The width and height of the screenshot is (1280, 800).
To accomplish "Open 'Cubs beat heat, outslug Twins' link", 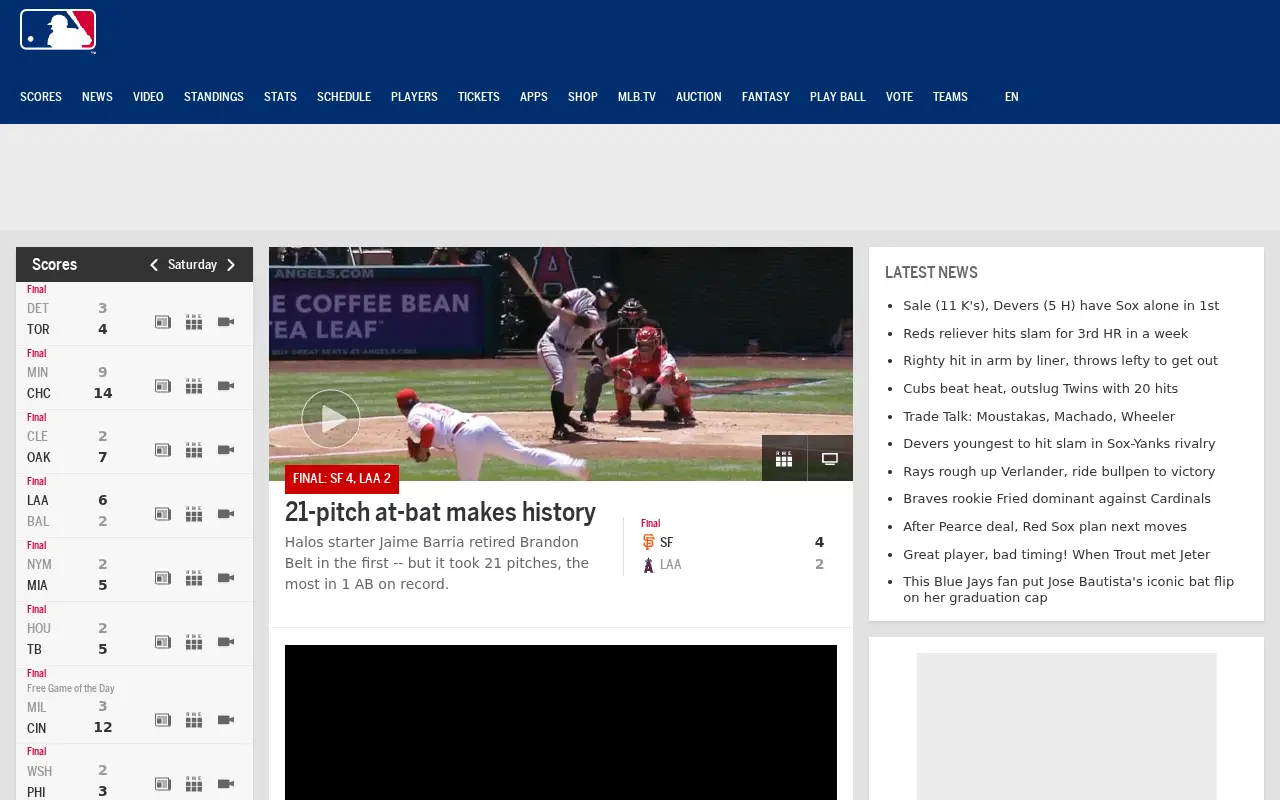I will (1040, 388).
